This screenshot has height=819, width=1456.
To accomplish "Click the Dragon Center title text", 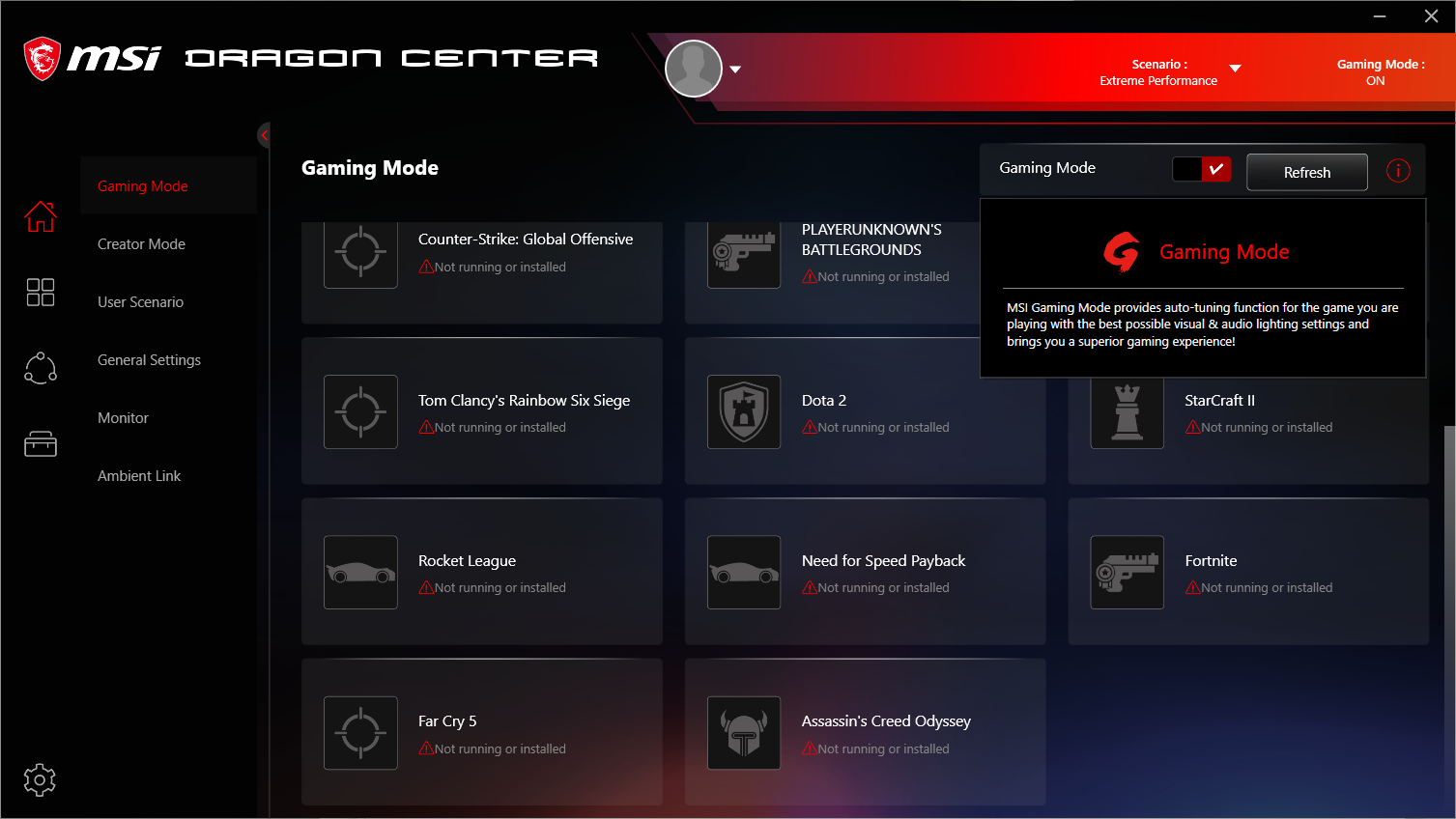I will point(391,59).
